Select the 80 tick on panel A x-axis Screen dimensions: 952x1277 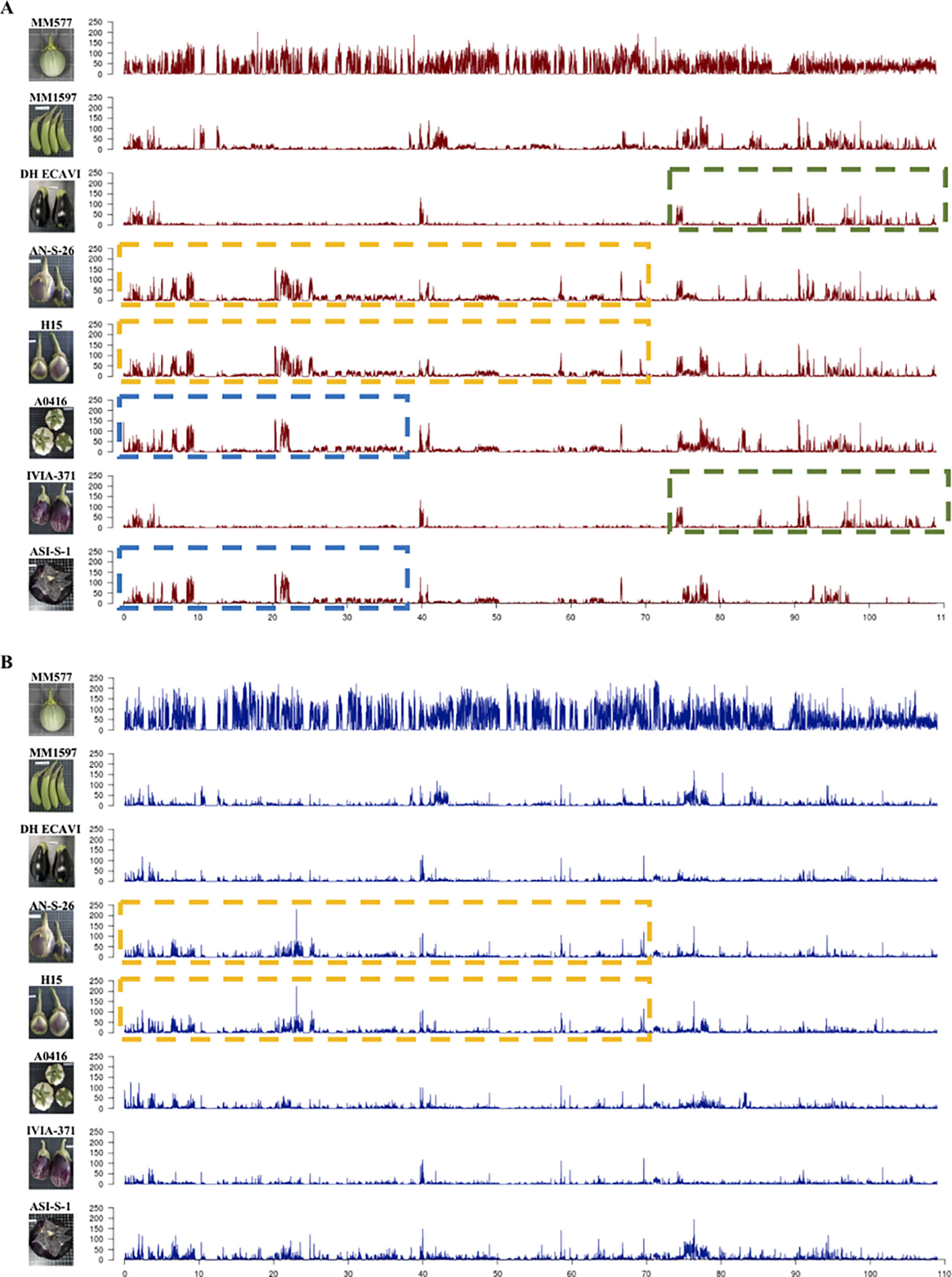click(720, 617)
